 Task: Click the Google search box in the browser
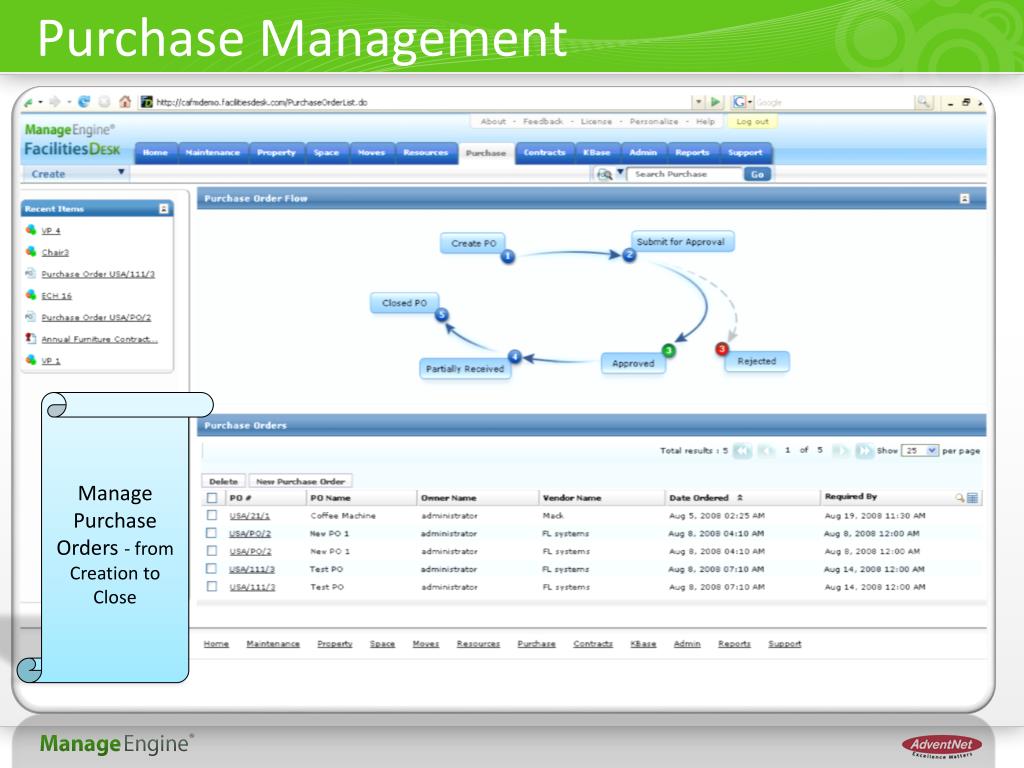coord(833,103)
